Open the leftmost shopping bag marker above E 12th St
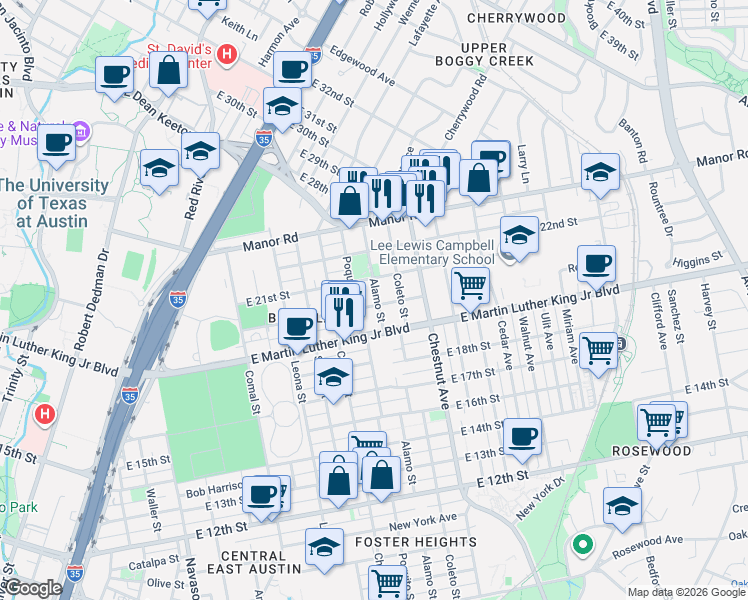The image size is (748, 600). point(338,482)
